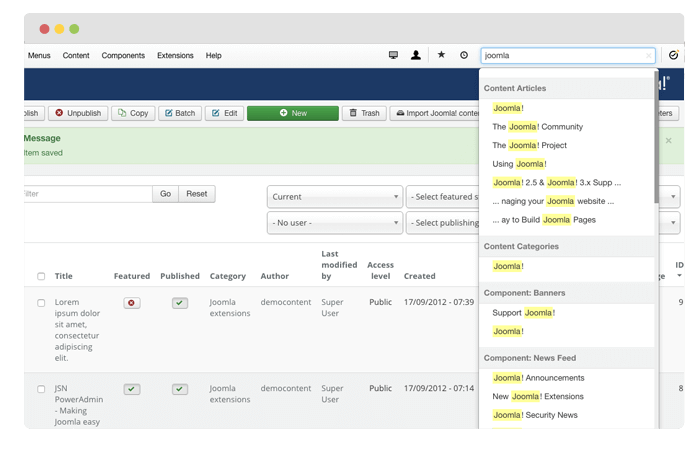Sort table by Published column
This screenshot has height=450, width=700.
tap(180, 276)
